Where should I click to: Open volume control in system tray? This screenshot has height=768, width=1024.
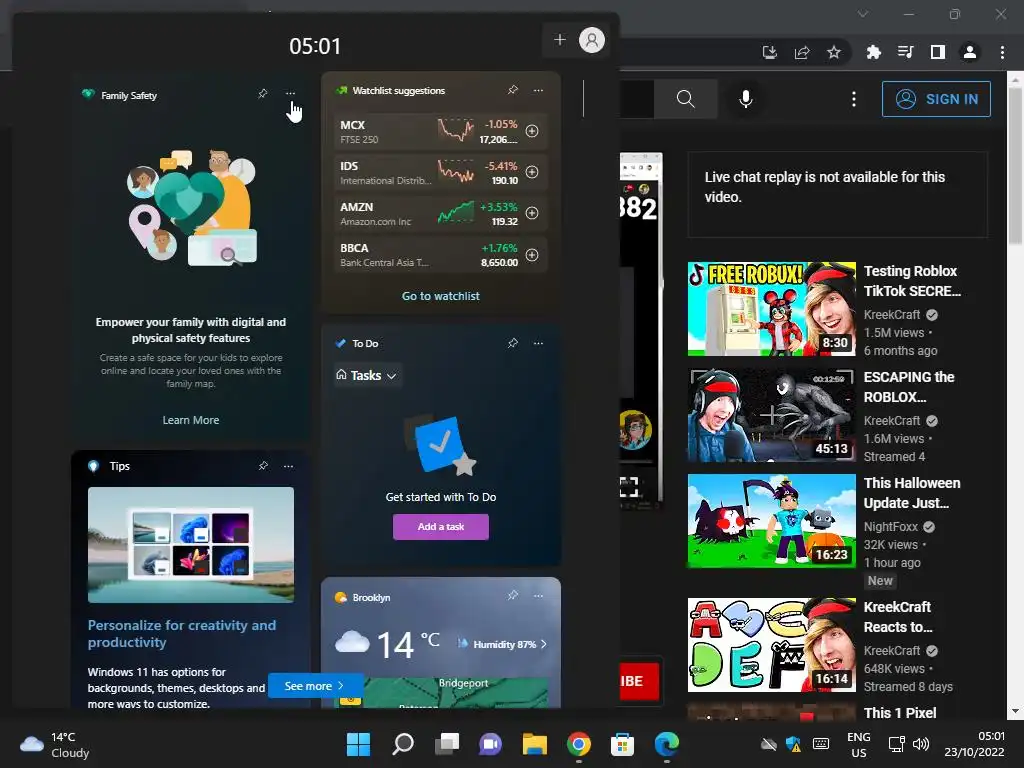pyautogui.click(x=921, y=744)
